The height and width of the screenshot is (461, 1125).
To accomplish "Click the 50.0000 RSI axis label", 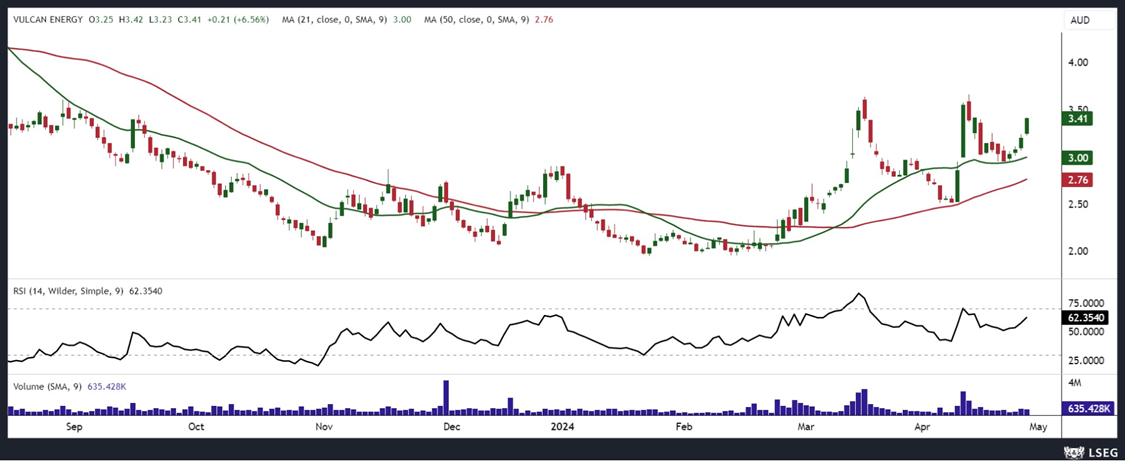I will tap(1088, 331).
